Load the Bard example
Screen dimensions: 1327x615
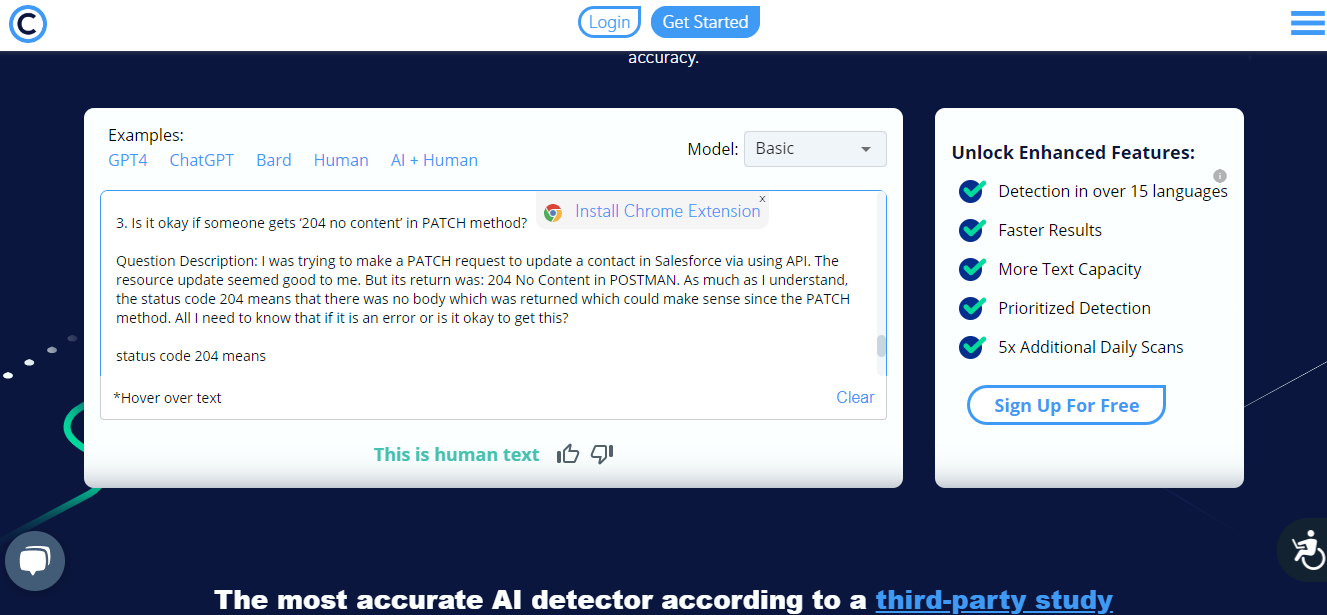tap(274, 160)
